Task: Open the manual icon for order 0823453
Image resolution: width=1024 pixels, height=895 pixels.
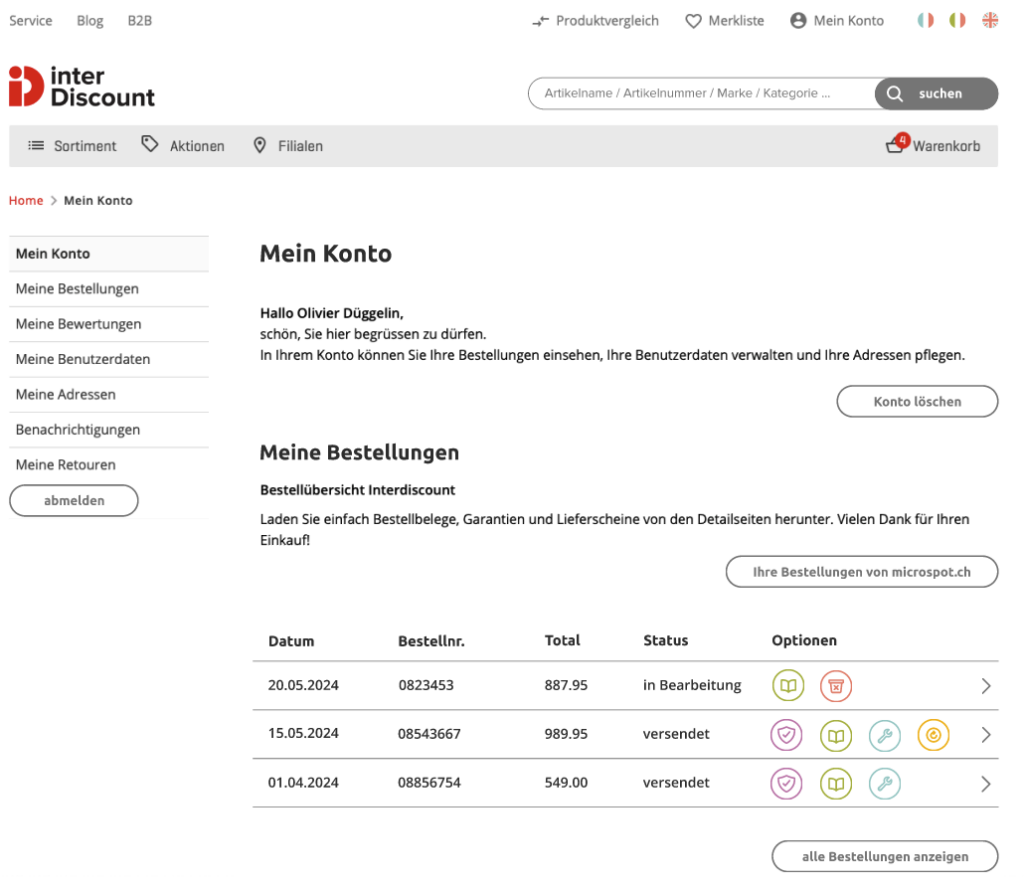Action: point(788,686)
